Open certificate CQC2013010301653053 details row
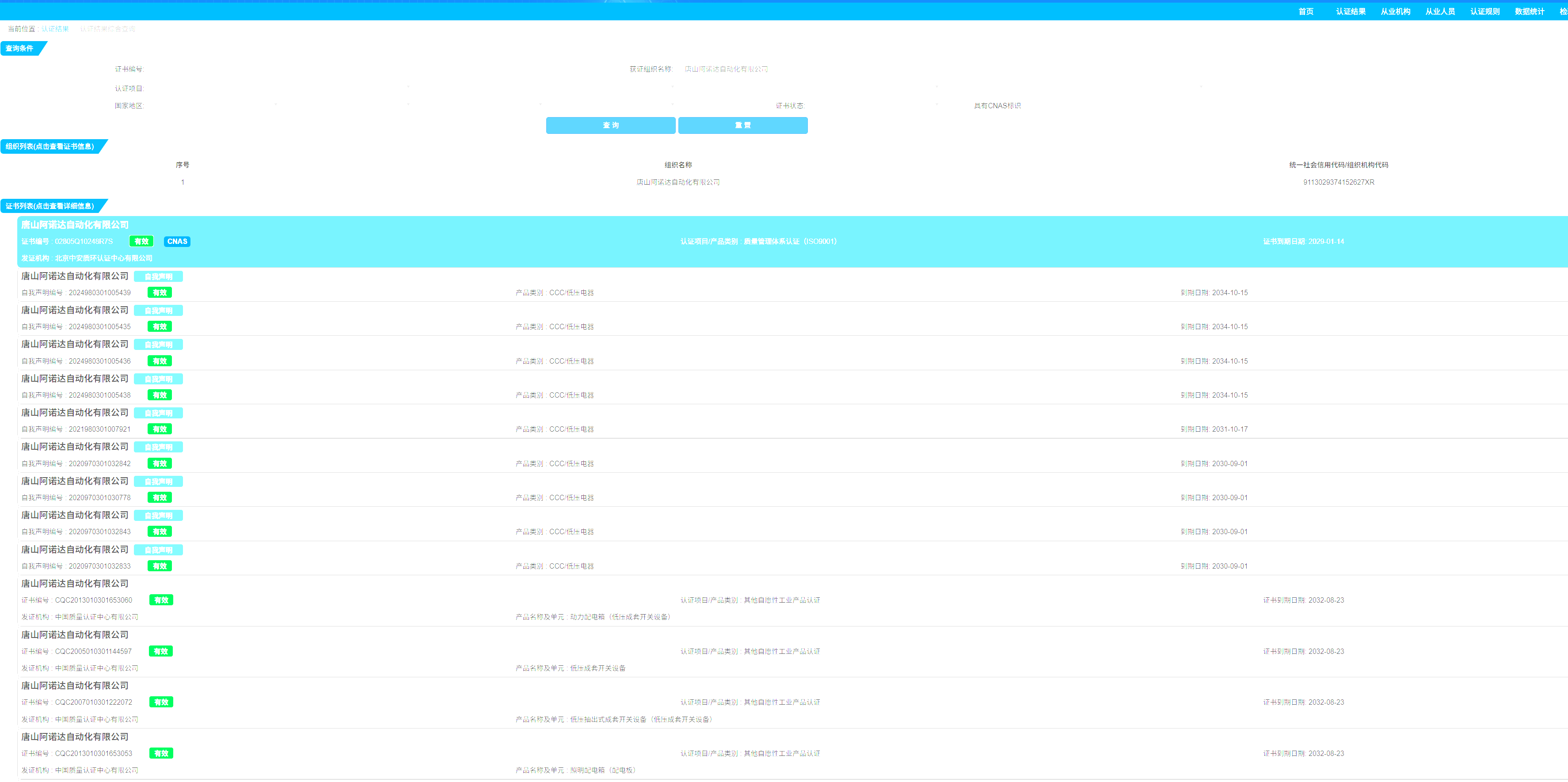The height and width of the screenshot is (782, 1568). [x=93, y=754]
